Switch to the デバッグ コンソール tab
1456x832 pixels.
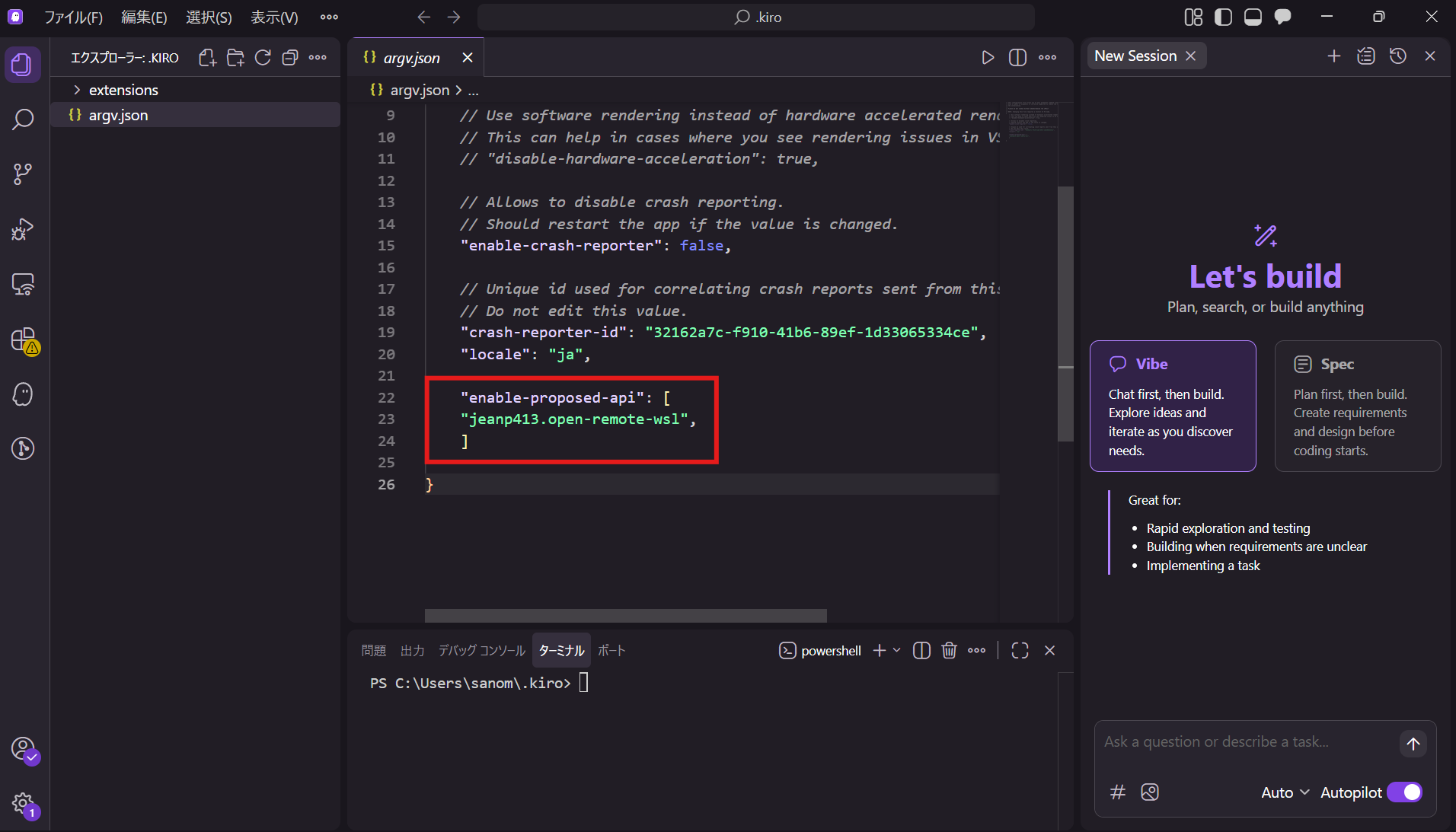point(481,651)
